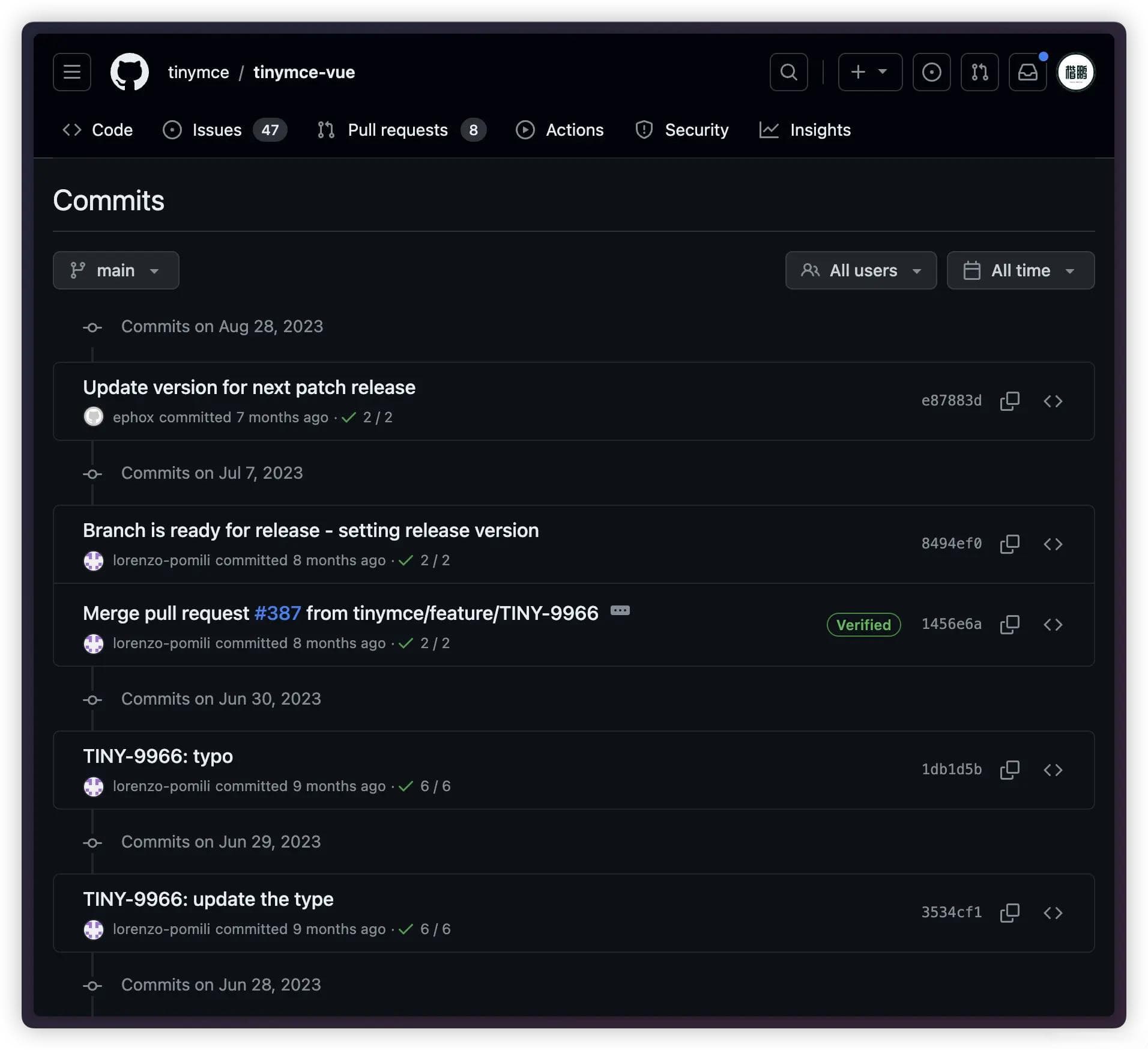This screenshot has height=1050, width=1148.
Task: Open pull request #387 link
Action: point(277,613)
